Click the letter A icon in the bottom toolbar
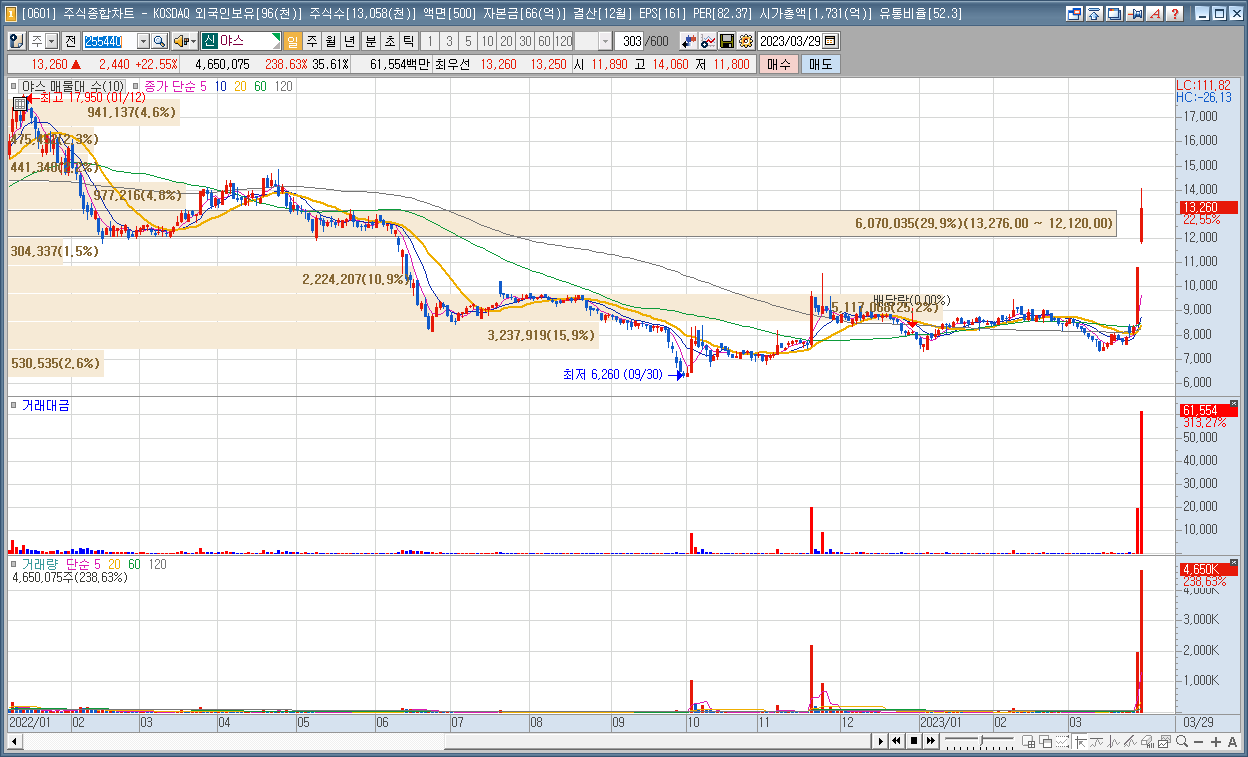Screen dimensions: 1248x757 point(1232,741)
